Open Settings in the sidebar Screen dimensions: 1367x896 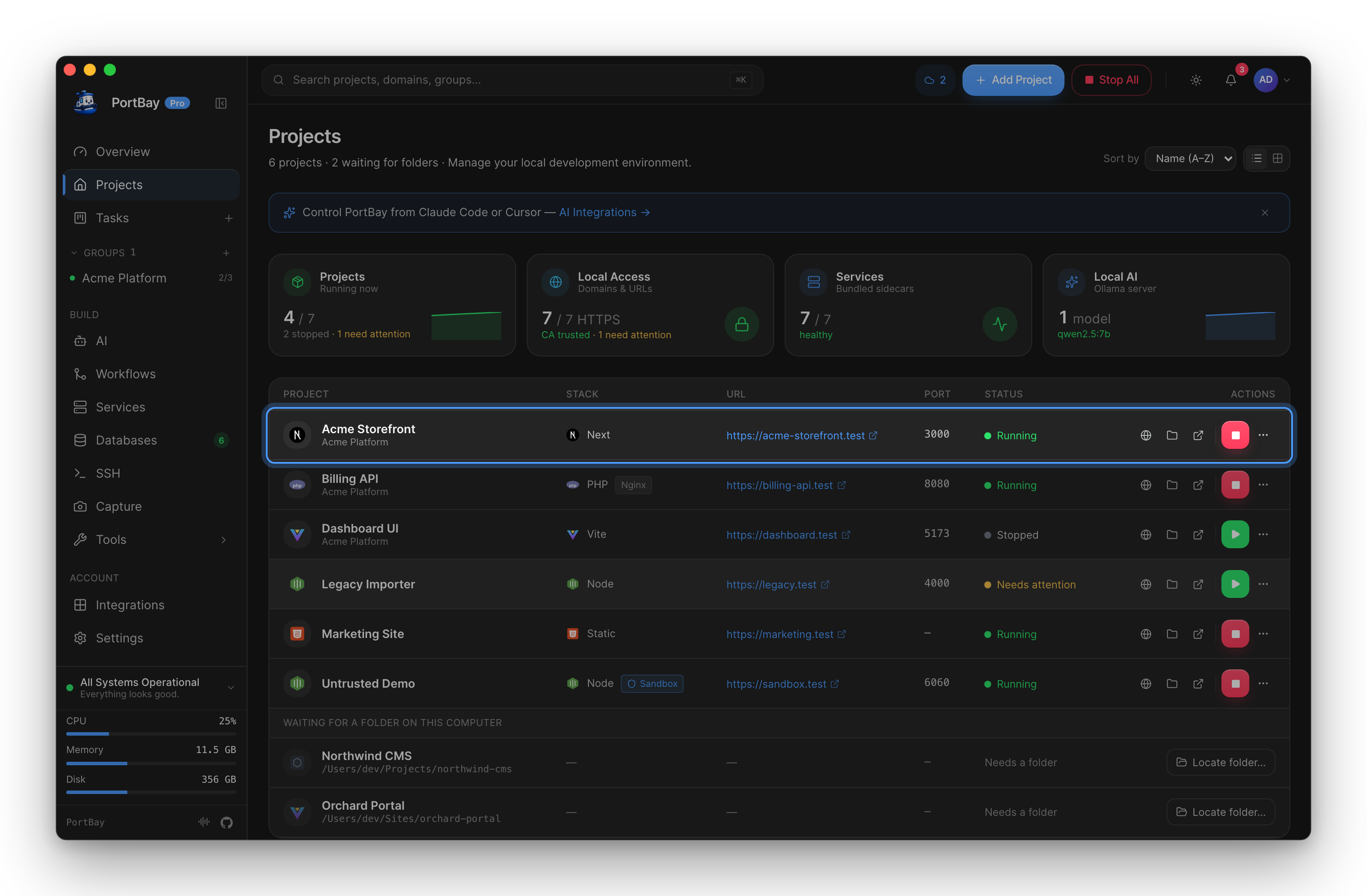click(x=151, y=638)
